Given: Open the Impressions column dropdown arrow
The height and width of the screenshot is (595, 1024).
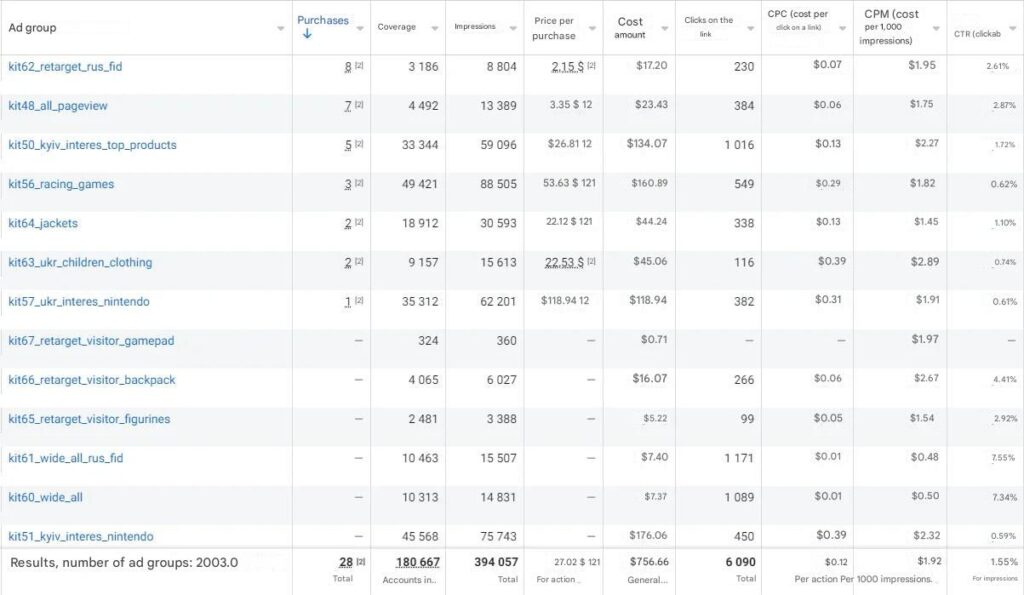Looking at the screenshot, I should point(512,28).
